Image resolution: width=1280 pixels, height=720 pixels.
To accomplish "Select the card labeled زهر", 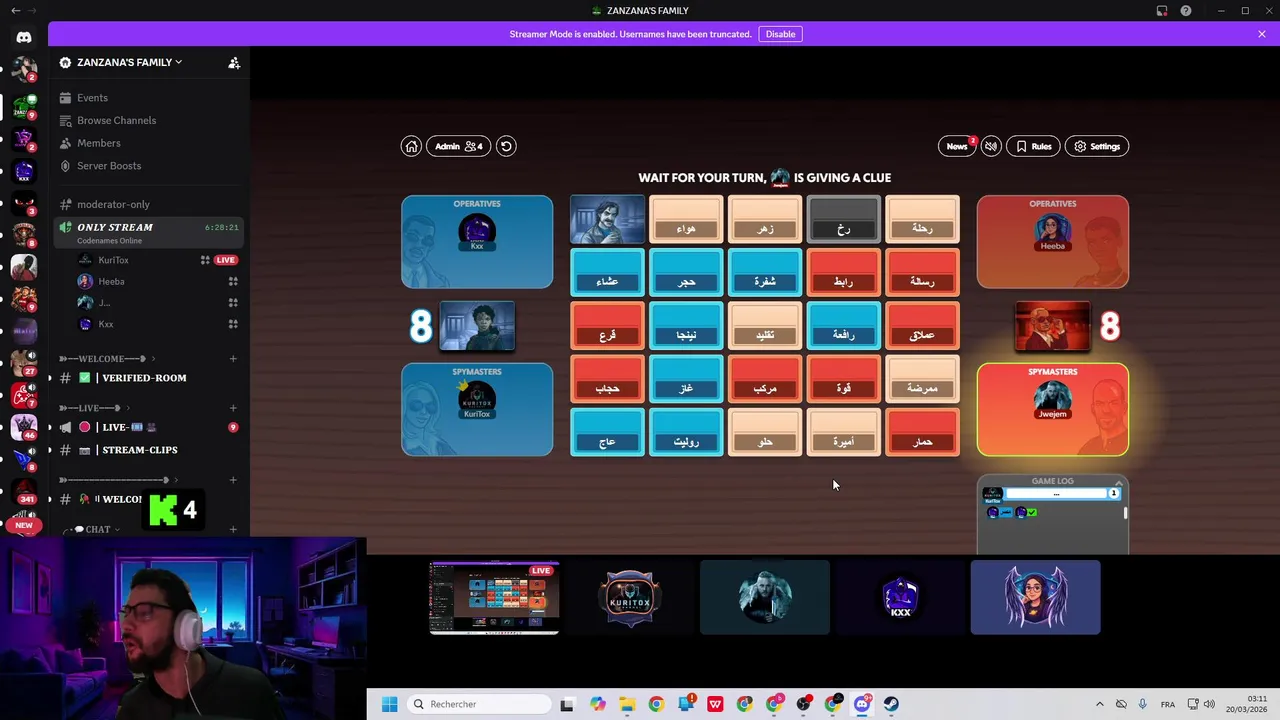I will 765,220.
